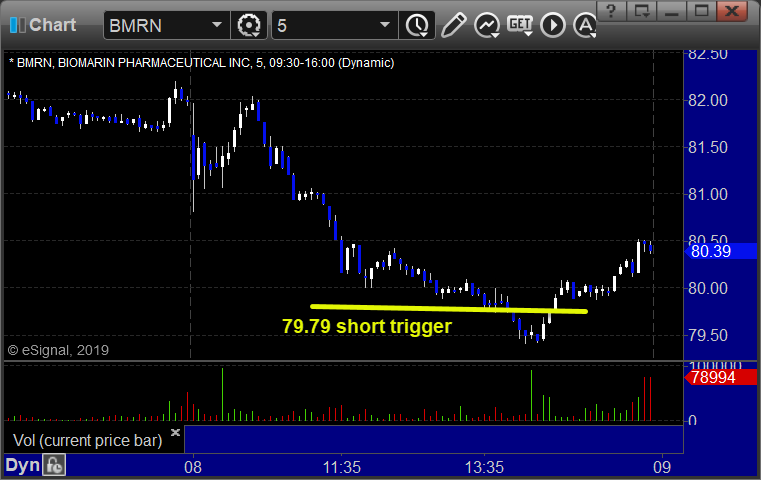The image size is (761, 480).
Task: Click the GET tools icon
Action: pyautogui.click(x=520, y=25)
